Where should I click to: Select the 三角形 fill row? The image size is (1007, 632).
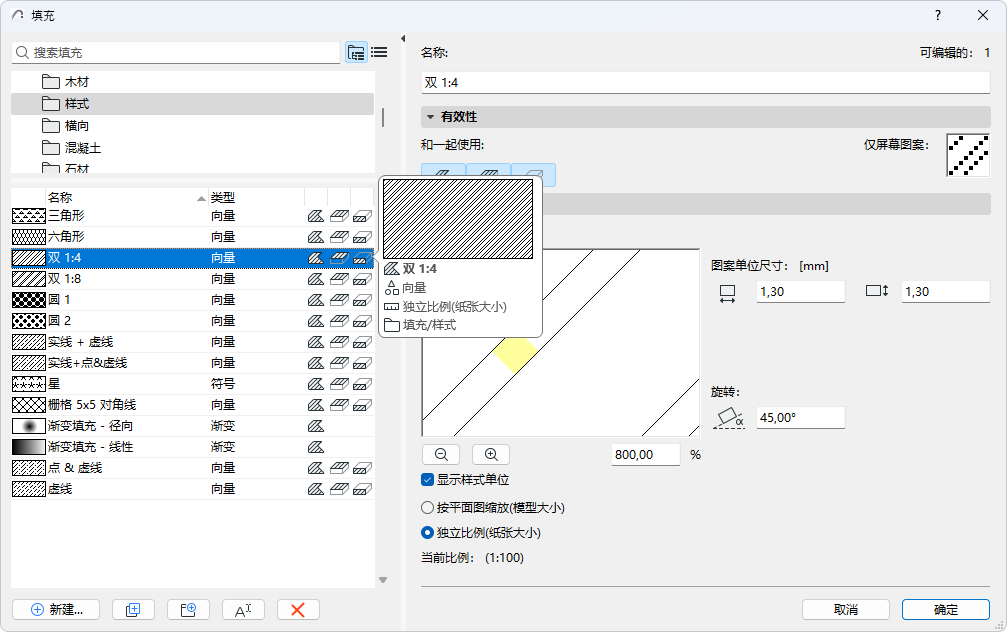pyautogui.click(x=192, y=216)
